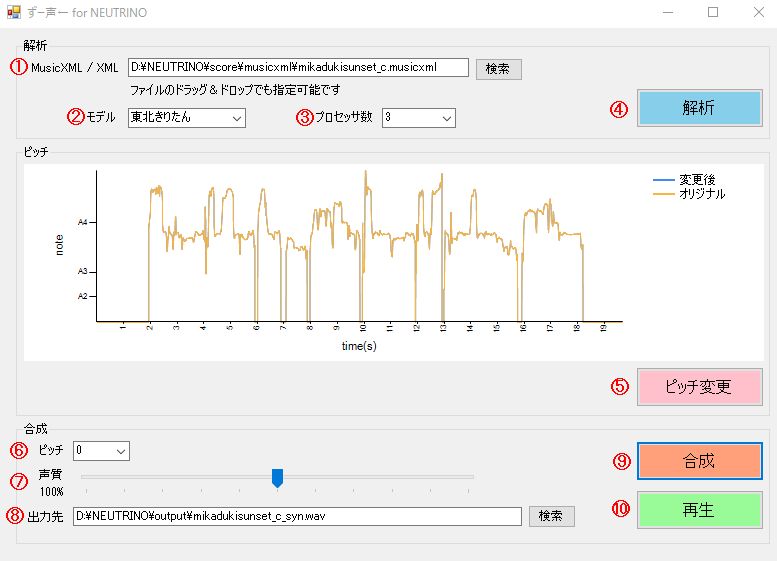Maximize the window
This screenshot has width=777, height=561.
713,13
